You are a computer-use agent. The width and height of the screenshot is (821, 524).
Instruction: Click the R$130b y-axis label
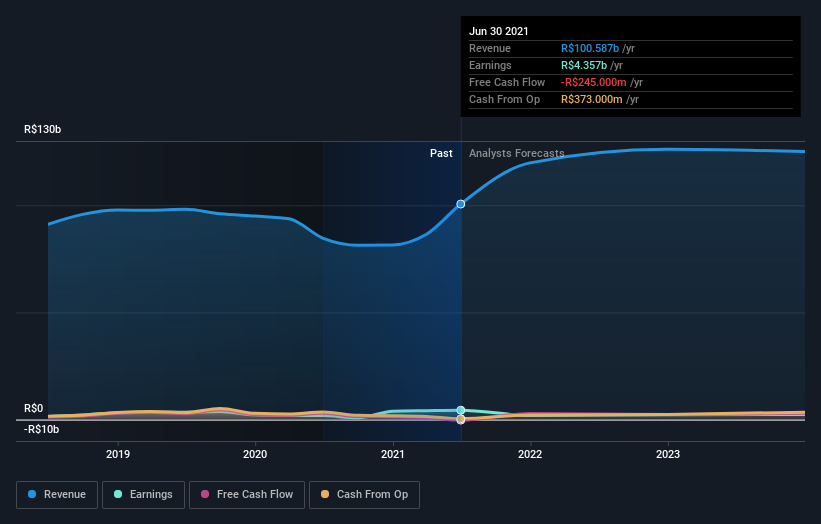tap(42, 129)
